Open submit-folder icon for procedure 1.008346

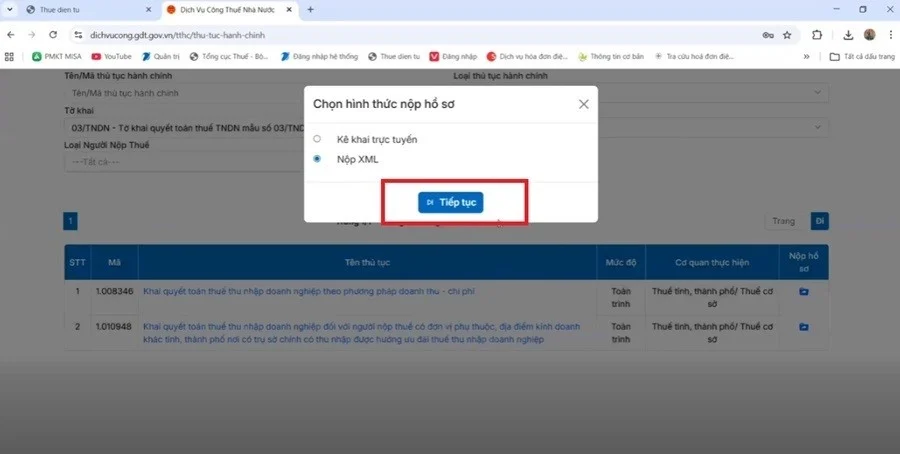click(x=803, y=292)
